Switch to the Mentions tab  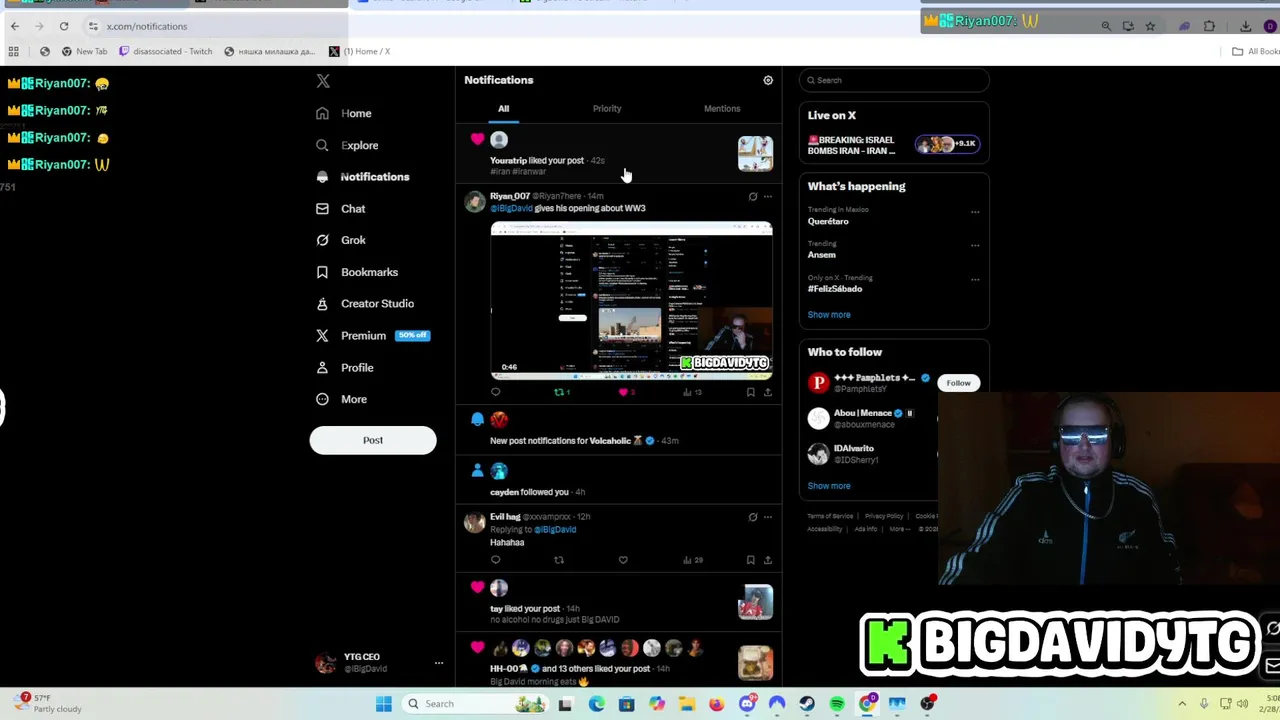click(722, 109)
